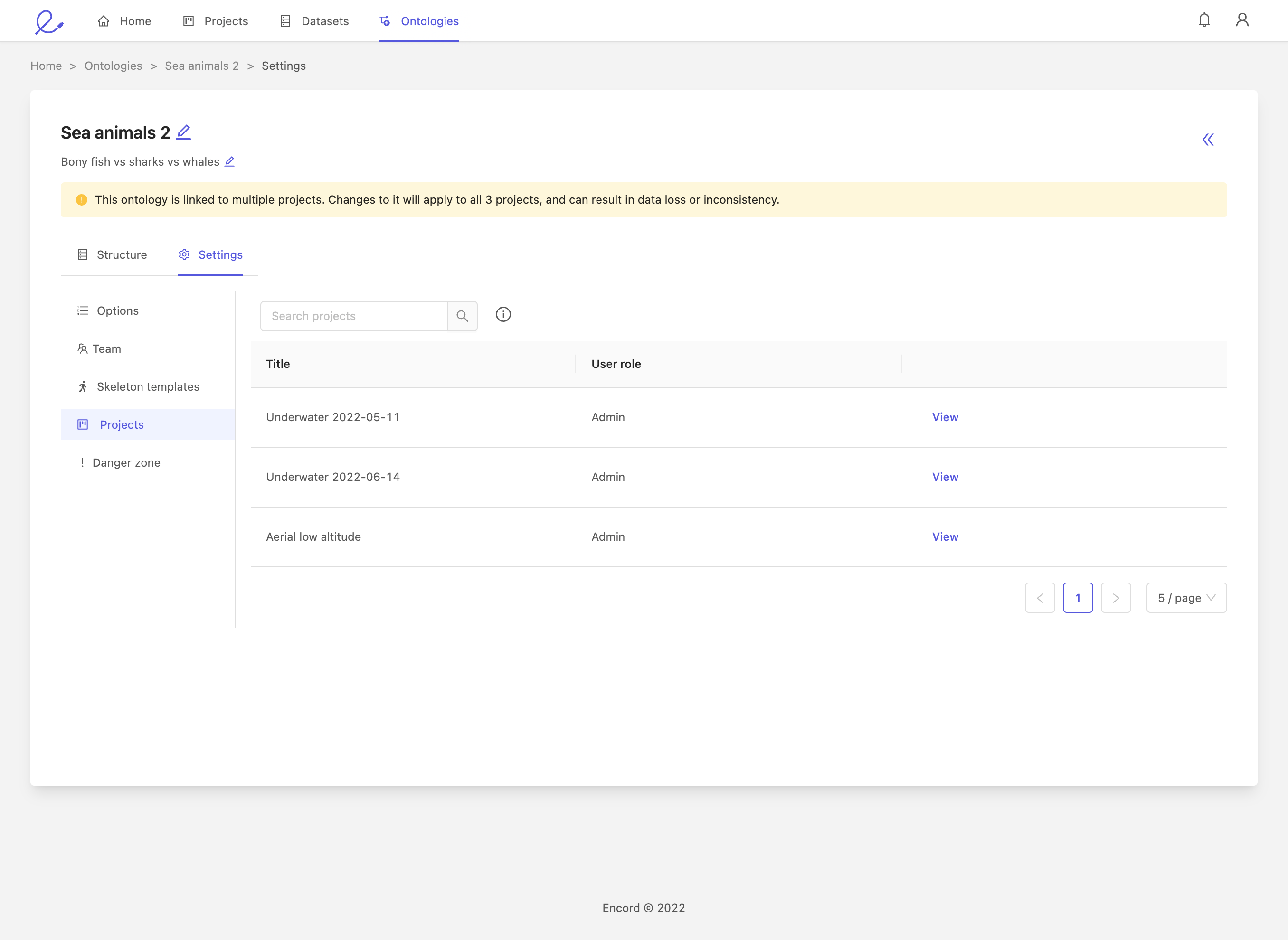This screenshot has height=940, width=1288.
Task: Show the info icon beside search box
Action: [x=503, y=315]
